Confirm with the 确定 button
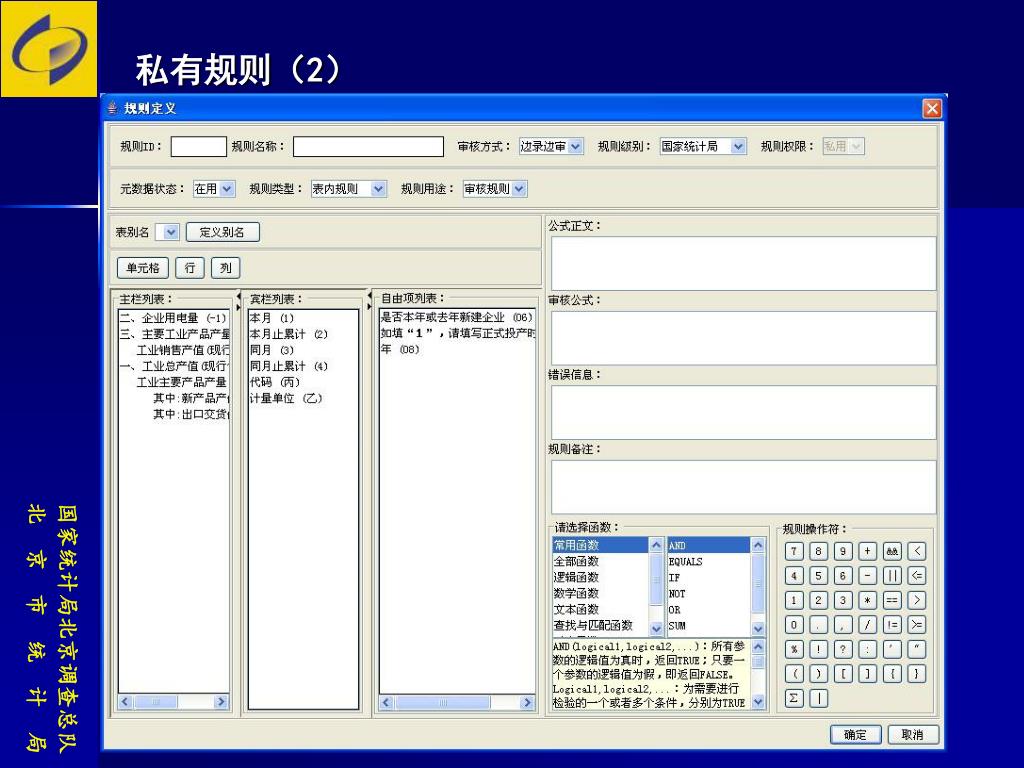The image size is (1024, 768). pyautogui.click(x=856, y=735)
